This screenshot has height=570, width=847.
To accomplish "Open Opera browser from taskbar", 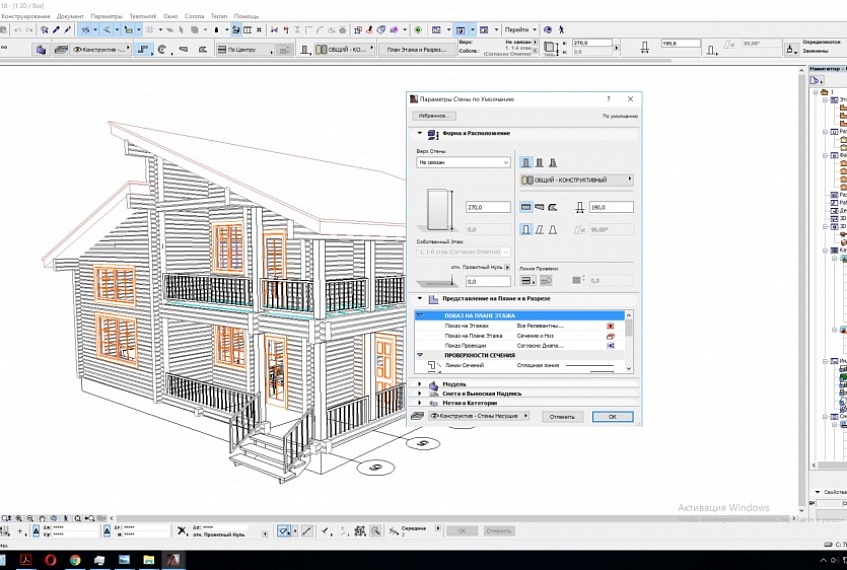I will 50,560.
